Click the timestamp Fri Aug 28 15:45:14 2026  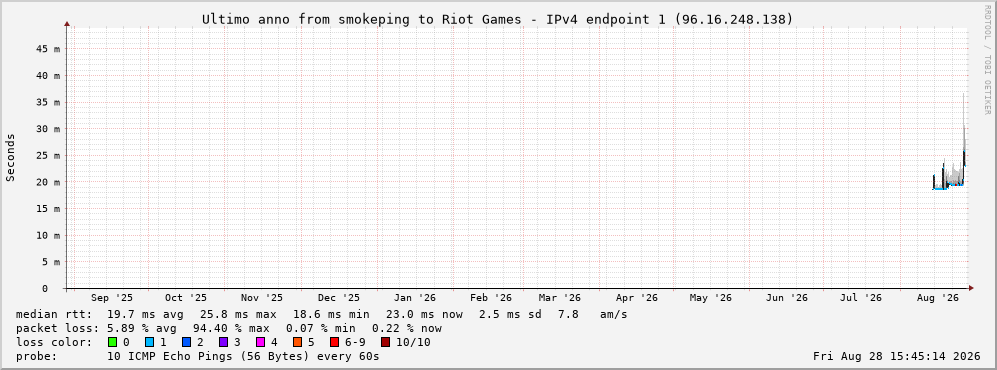pos(897,356)
